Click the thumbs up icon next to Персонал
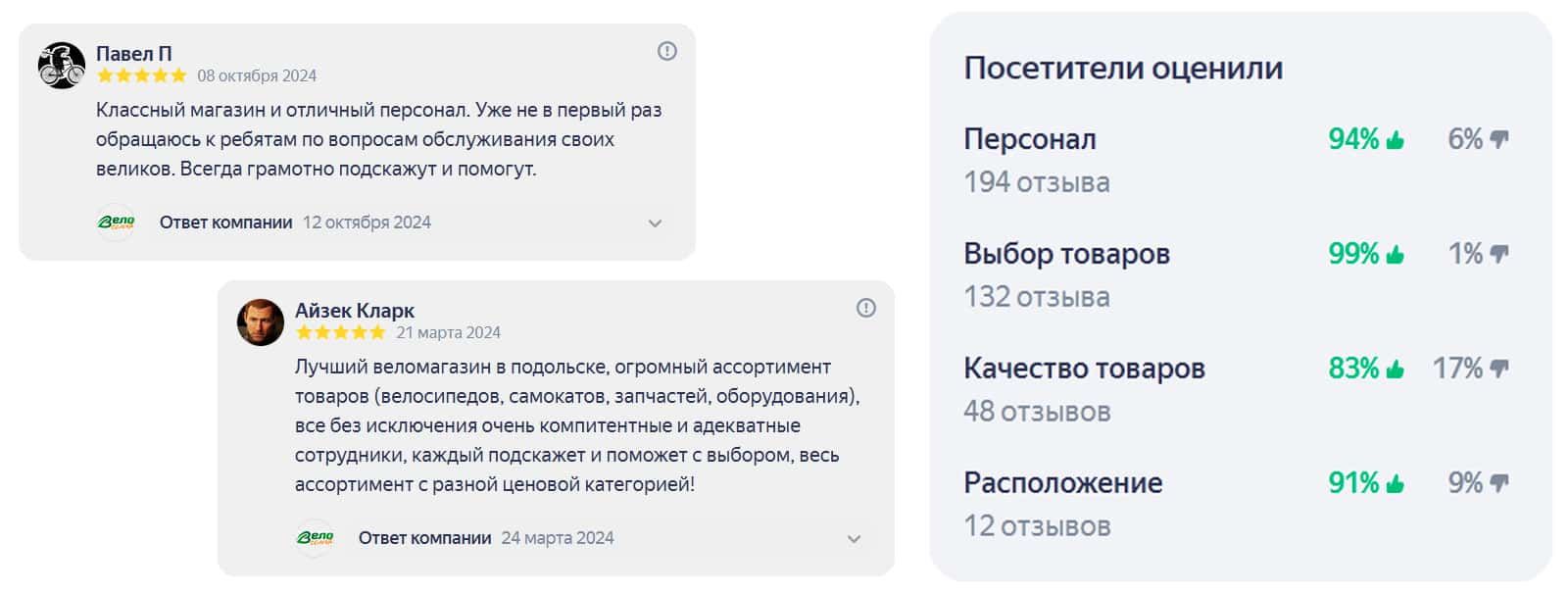This screenshot has height=593, width=1568. point(1396,139)
